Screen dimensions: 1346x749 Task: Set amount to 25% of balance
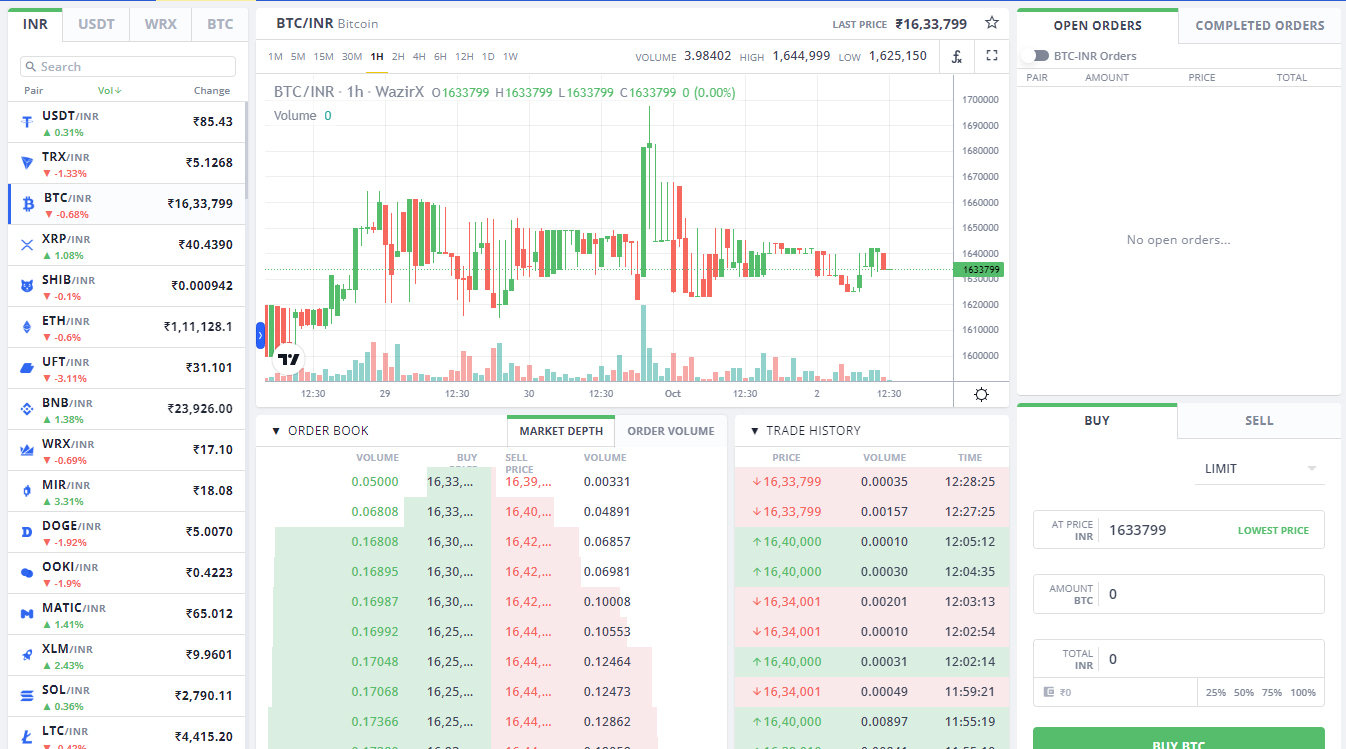[x=1216, y=692]
